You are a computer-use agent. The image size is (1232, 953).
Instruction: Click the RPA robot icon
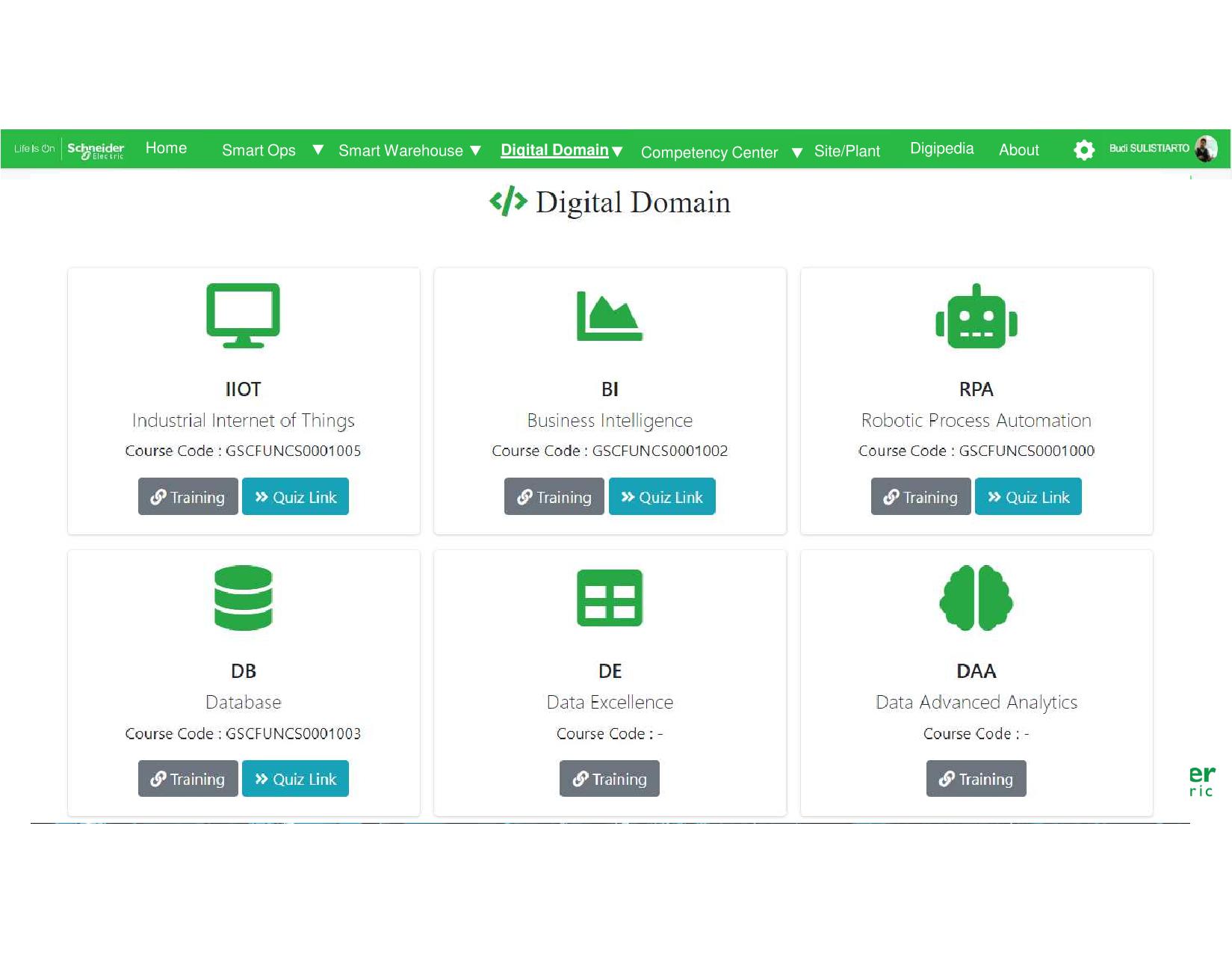976,316
